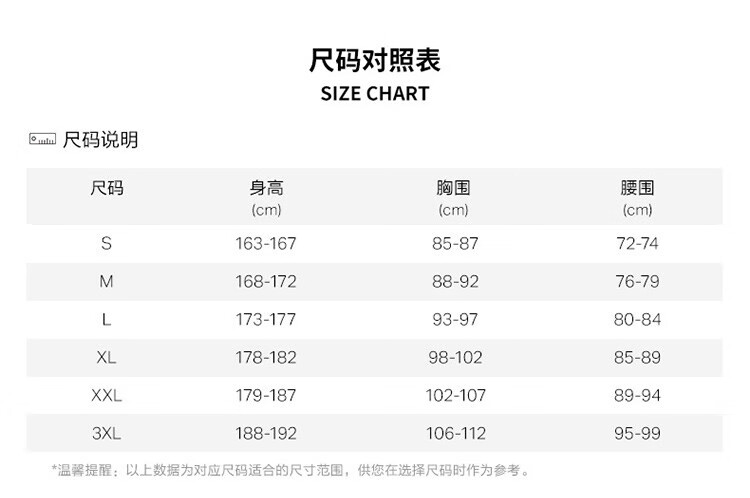
Task: Click the SIZE CHART subtitle
Action: click(x=375, y=93)
